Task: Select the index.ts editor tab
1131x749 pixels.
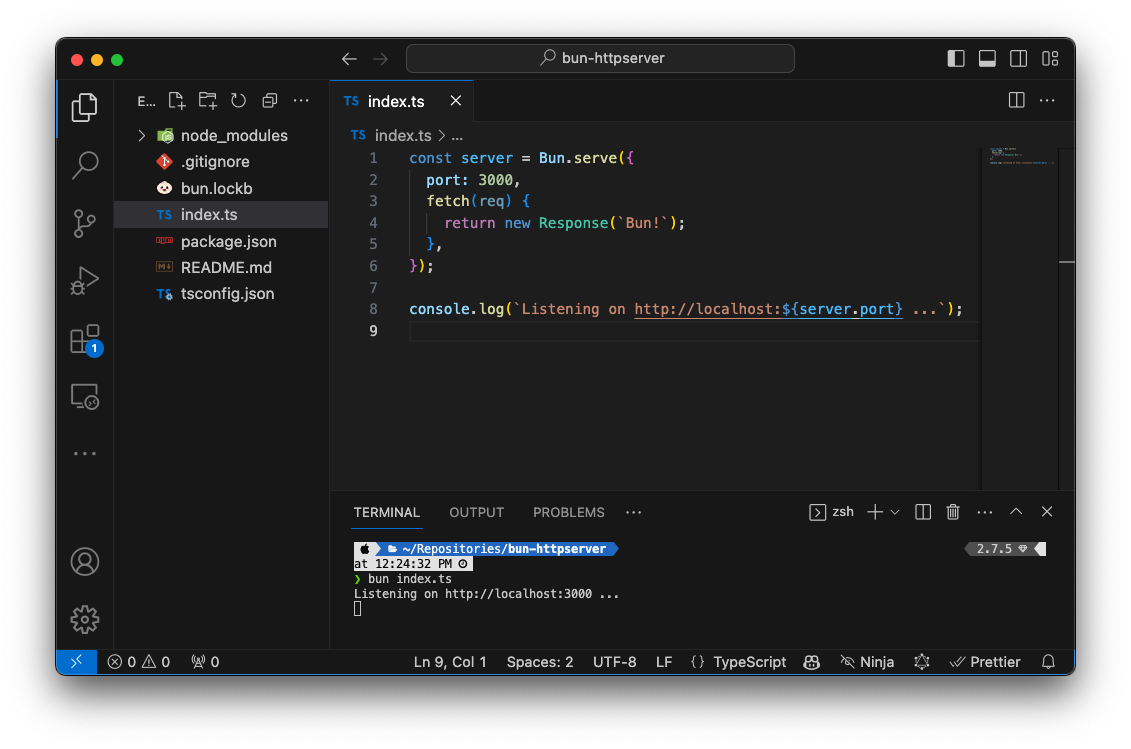Action: pos(402,101)
